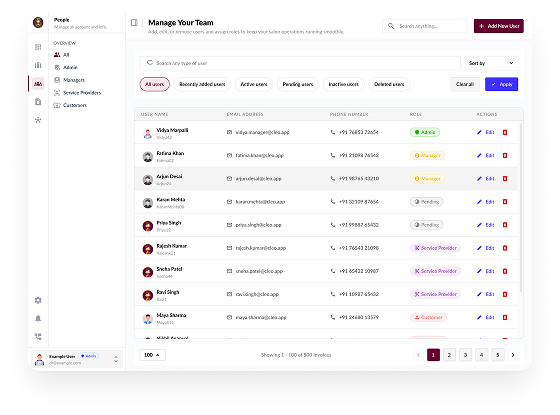Select the All item under Overview

(x=61, y=55)
